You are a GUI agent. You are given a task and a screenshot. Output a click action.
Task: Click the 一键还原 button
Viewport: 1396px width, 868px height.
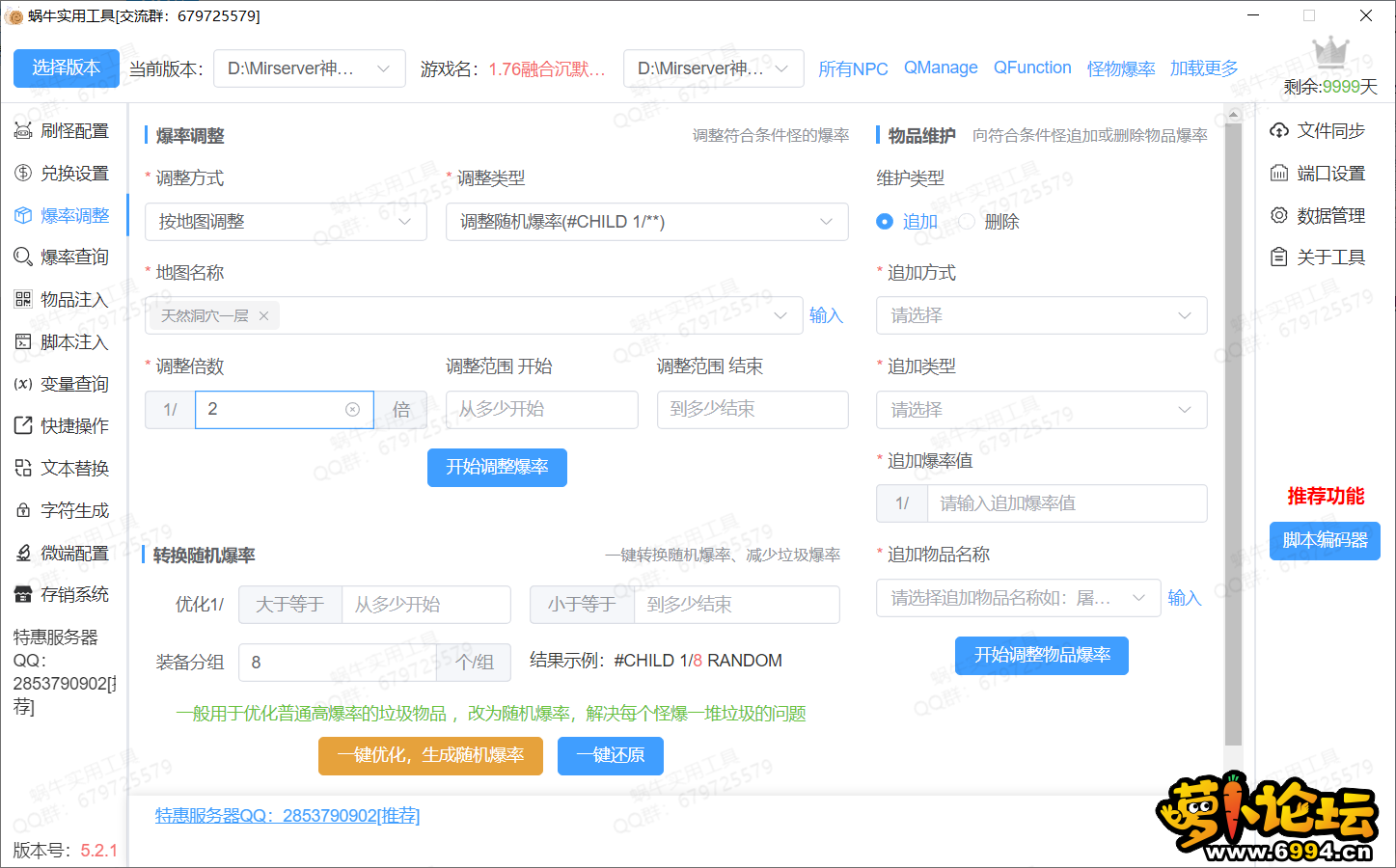click(611, 755)
